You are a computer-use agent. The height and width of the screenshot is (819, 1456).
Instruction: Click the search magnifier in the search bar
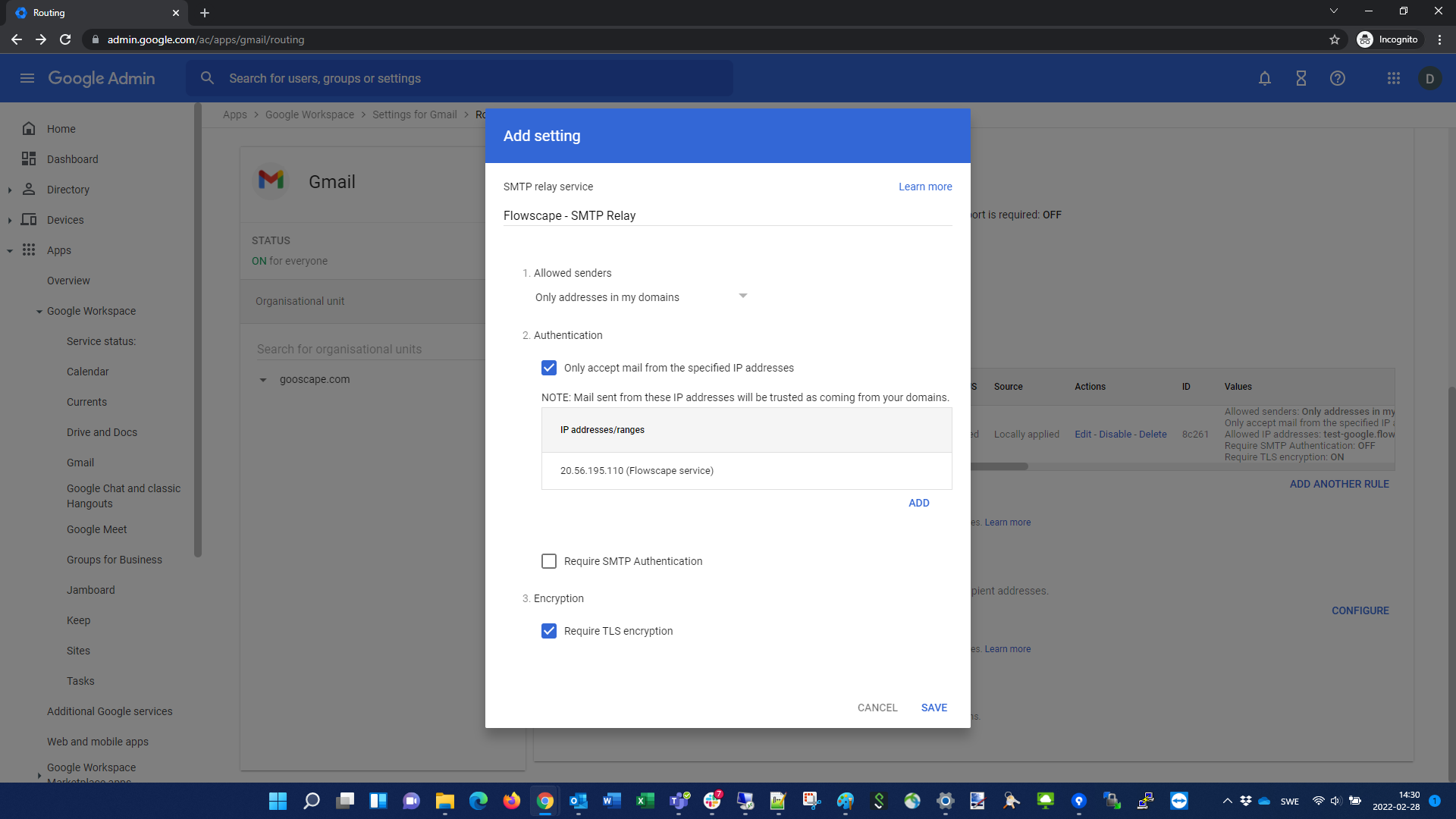[206, 77]
